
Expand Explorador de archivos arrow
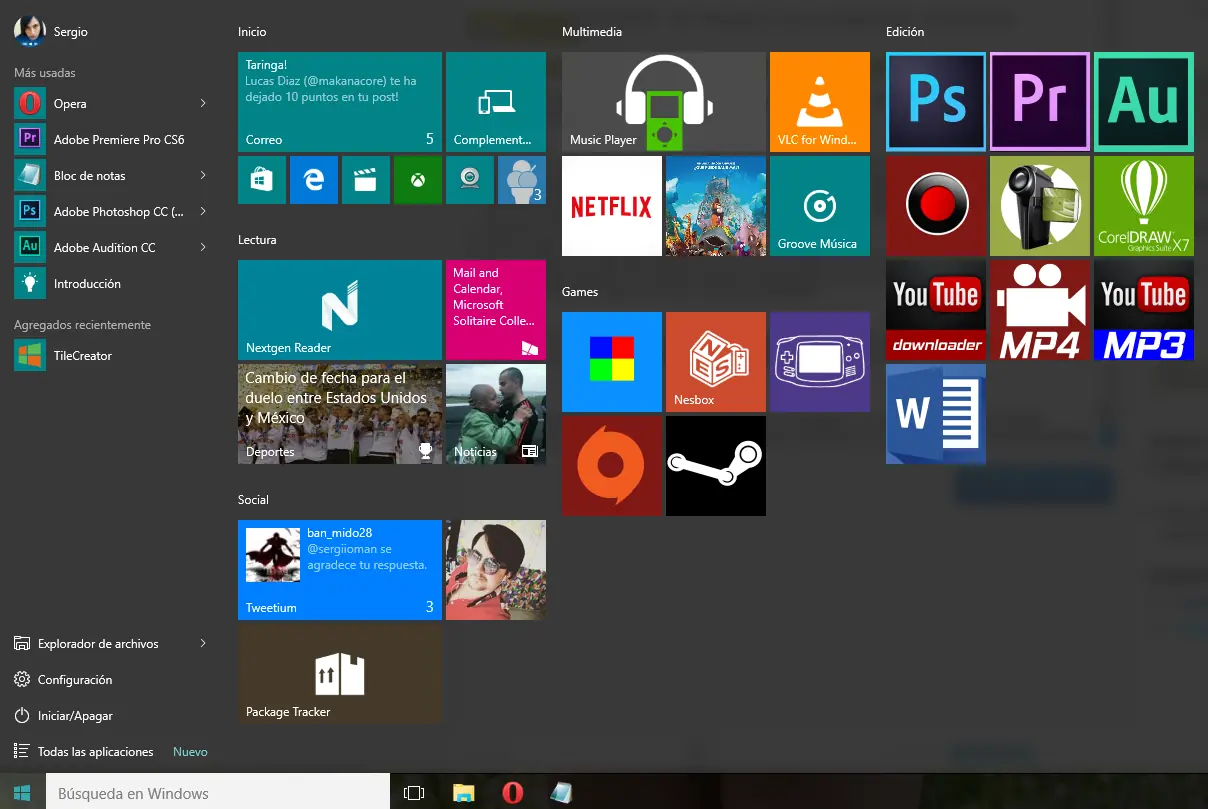coord(203,644)
